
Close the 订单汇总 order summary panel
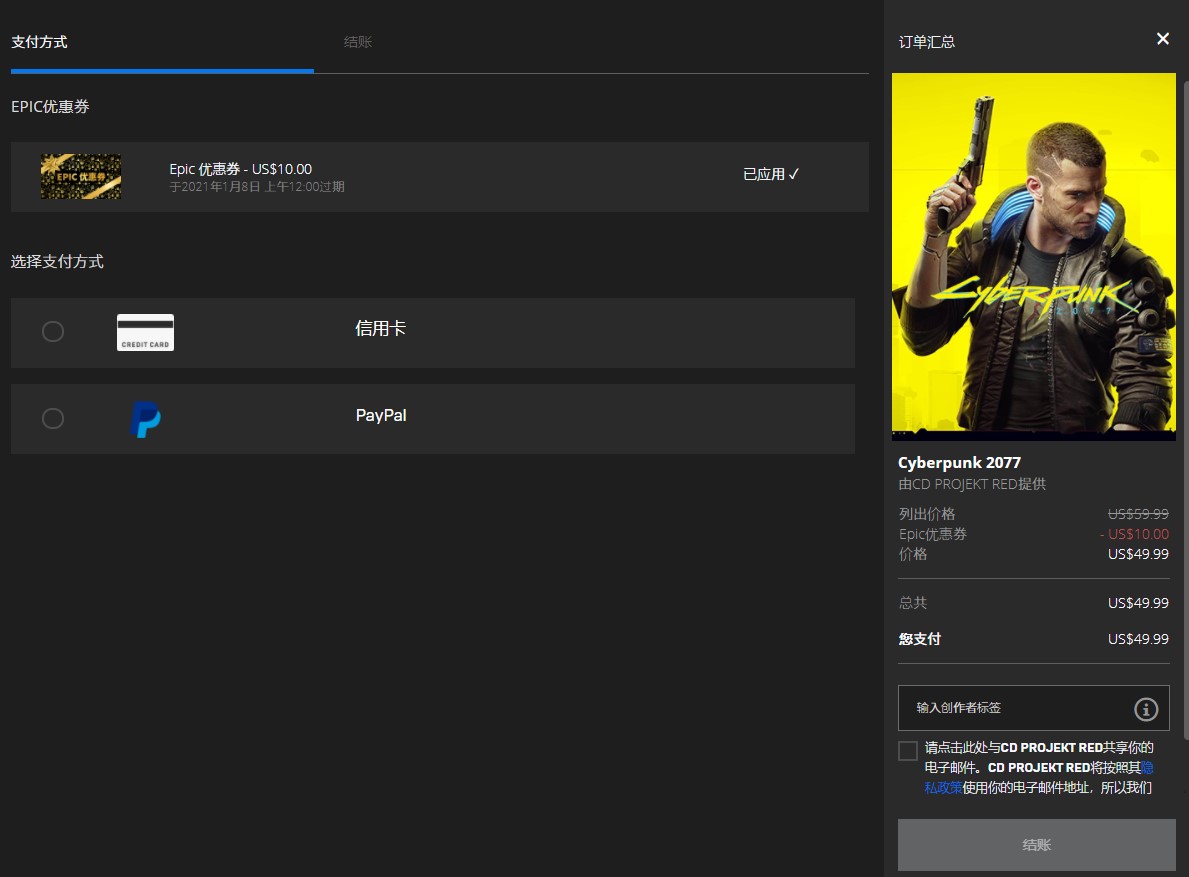(1162, 39)
